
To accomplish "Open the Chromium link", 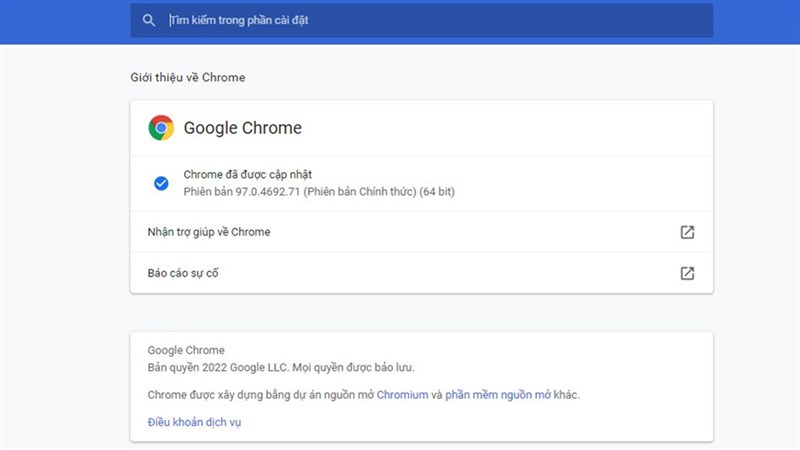I will tap(402, 395).
